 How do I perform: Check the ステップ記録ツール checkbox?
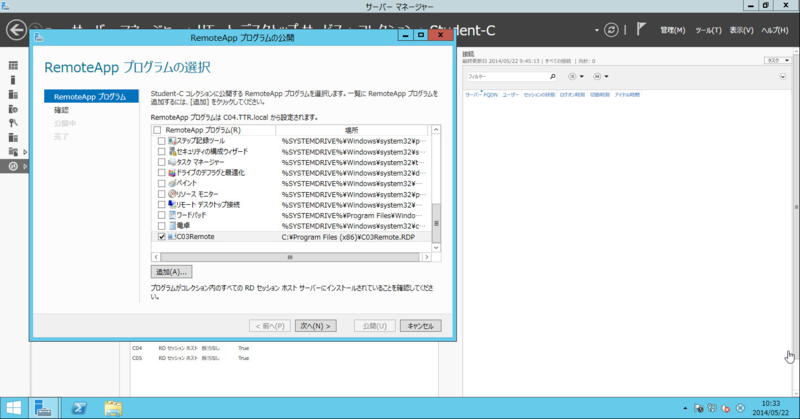tap(162, 141)
